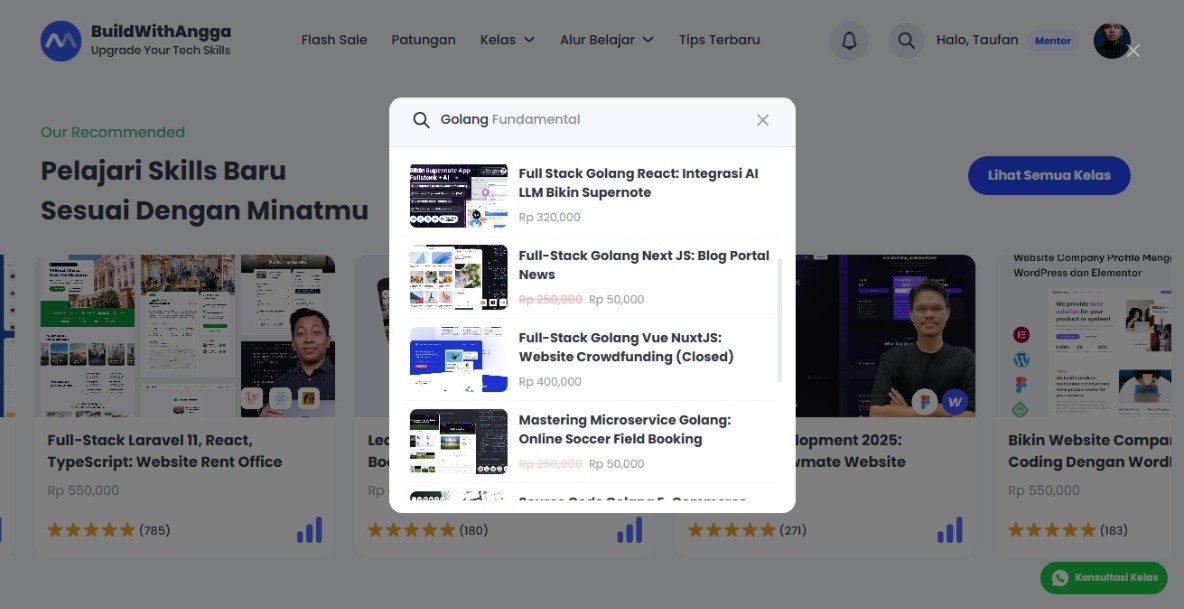Viewport: 1184px width, 609px height.
Task: Click the green diamond icon on the rightmost card
Action: [1021, 409]
